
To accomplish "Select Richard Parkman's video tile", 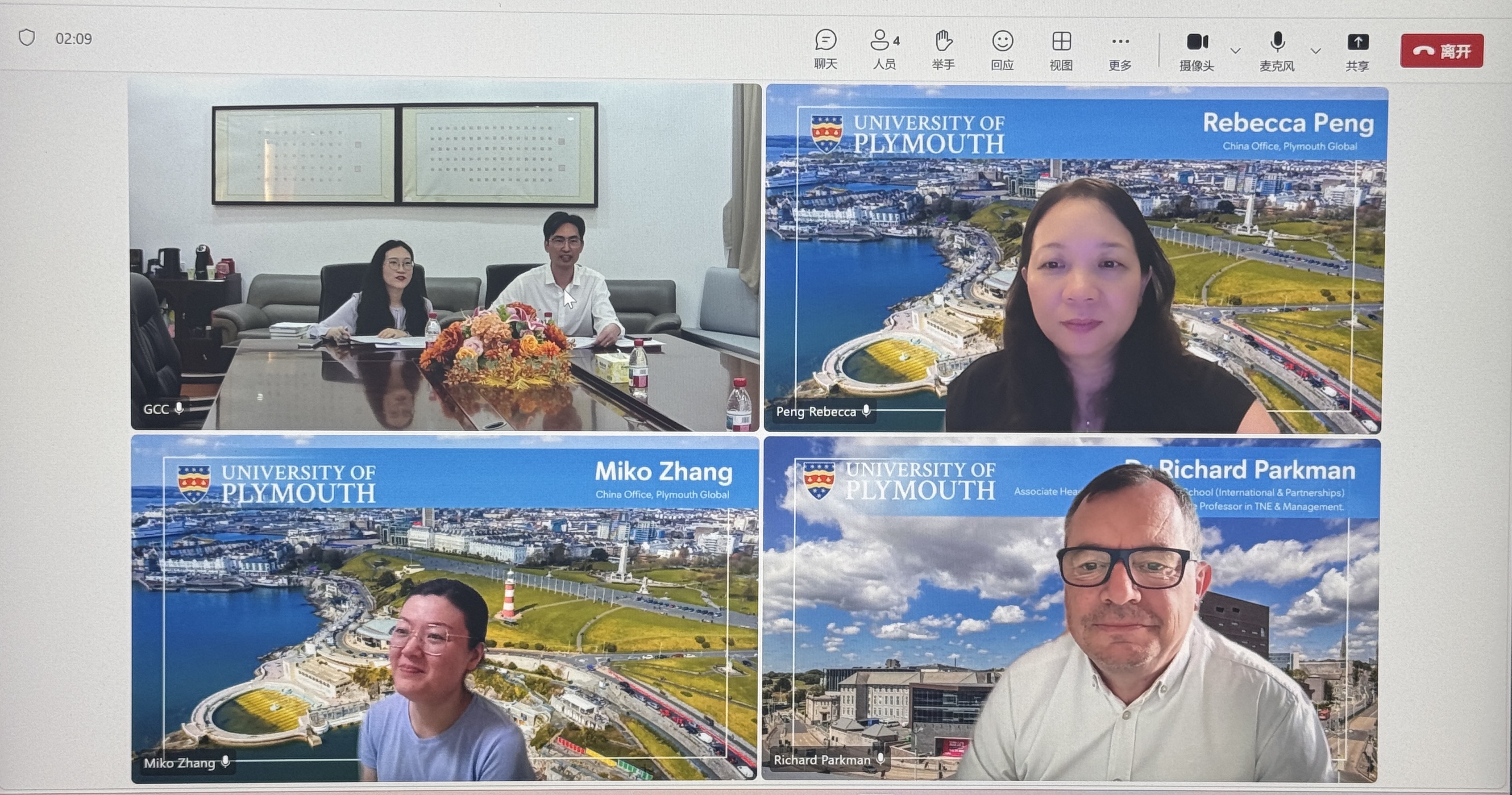I will [x=1071, y=609].
